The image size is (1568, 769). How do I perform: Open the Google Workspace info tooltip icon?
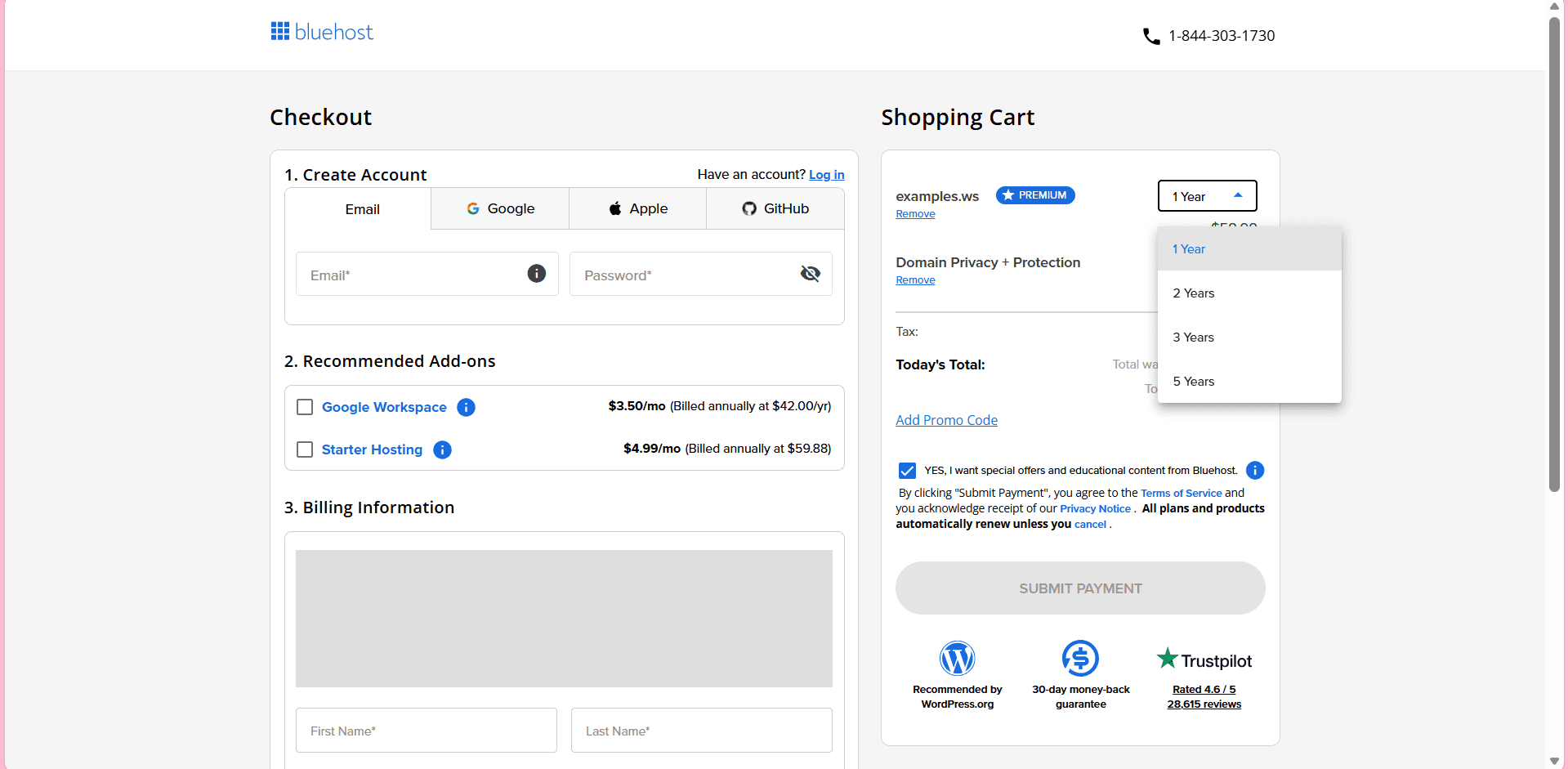466,407
